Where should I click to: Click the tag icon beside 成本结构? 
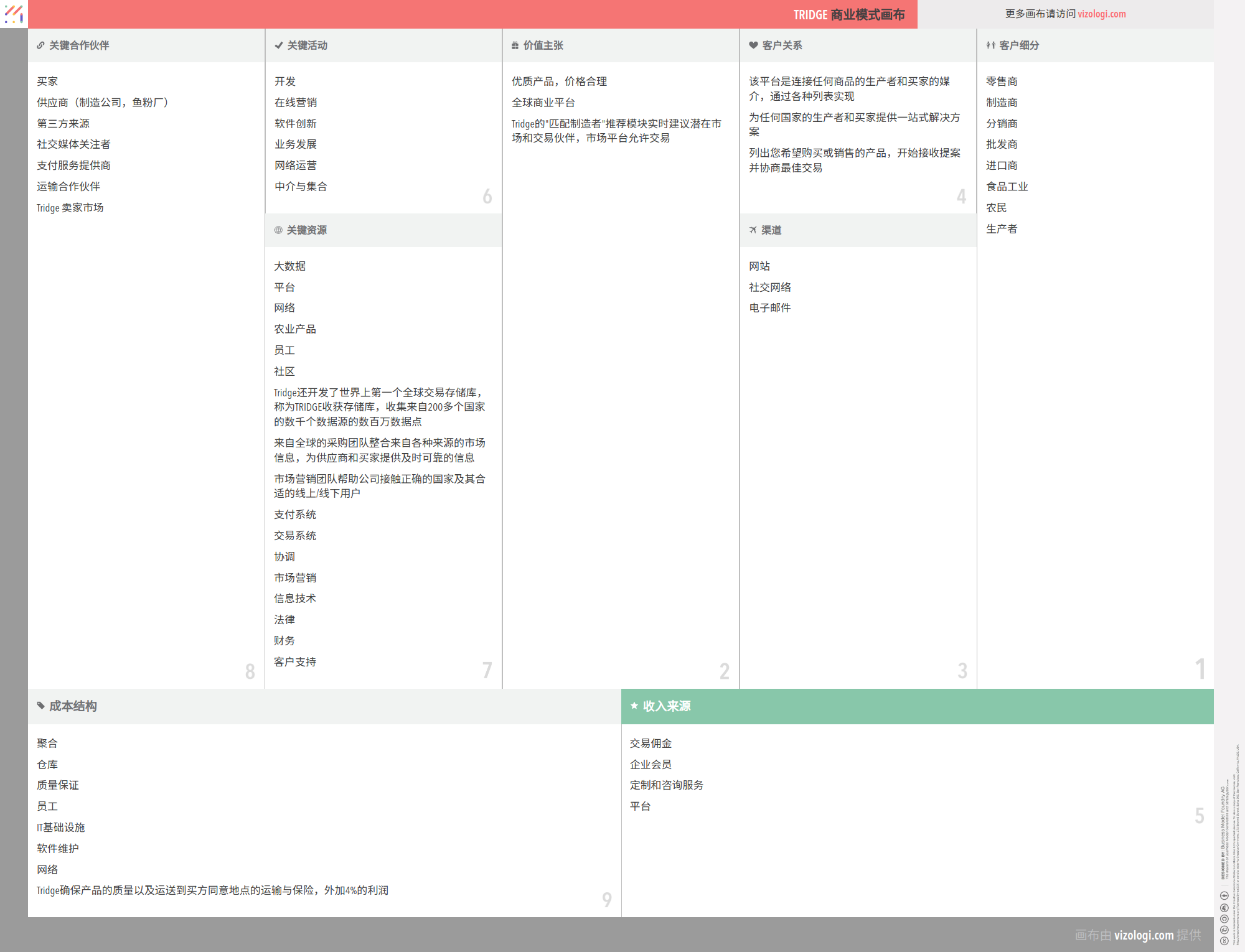pos(41,706)
